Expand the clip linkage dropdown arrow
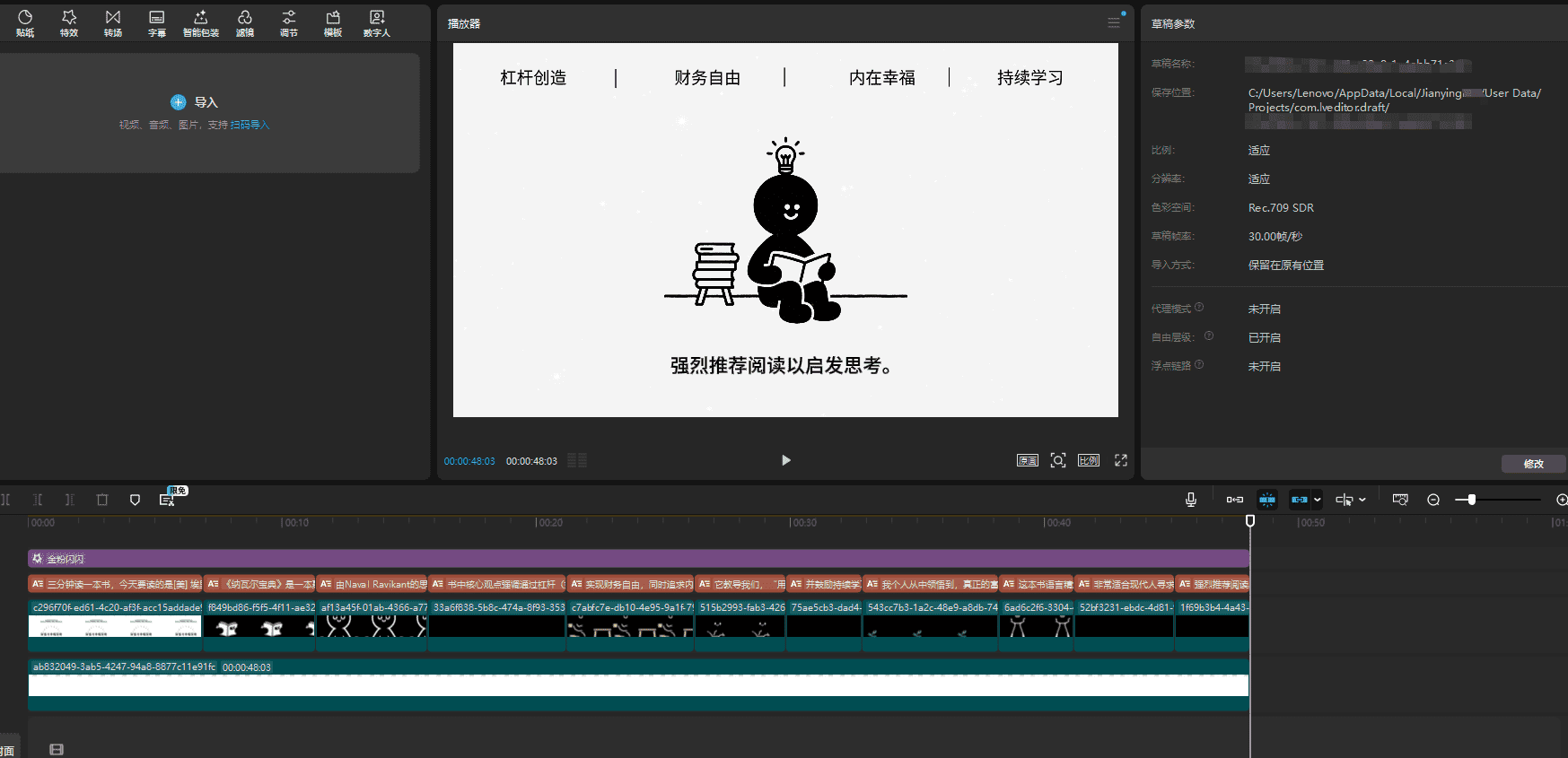The image size is (1568, 758). (x=1318, y=500)
